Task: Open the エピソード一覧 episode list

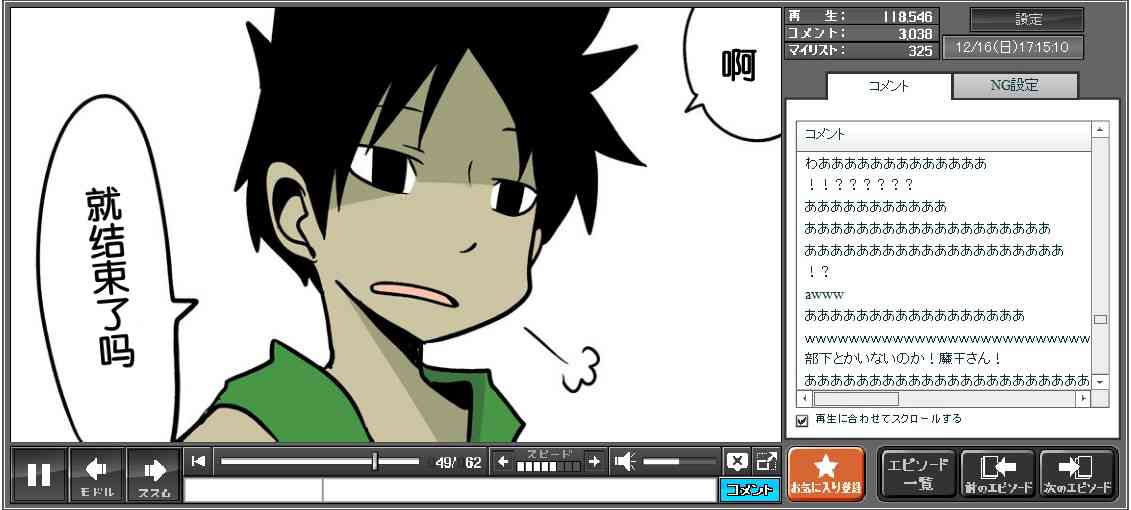Action: tap(917, 474)
